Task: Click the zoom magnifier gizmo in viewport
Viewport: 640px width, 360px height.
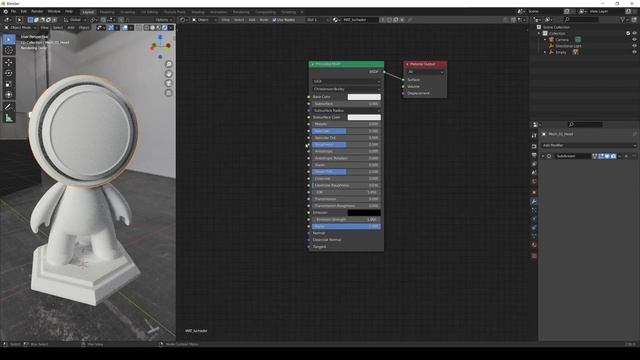Action: coord(169,64)
